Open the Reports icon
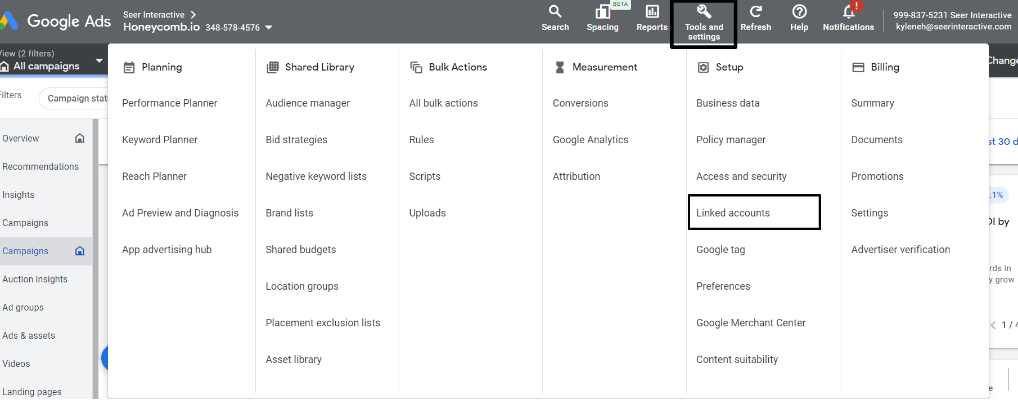This screenshot has width=1018, height=402. click(652, 12)
